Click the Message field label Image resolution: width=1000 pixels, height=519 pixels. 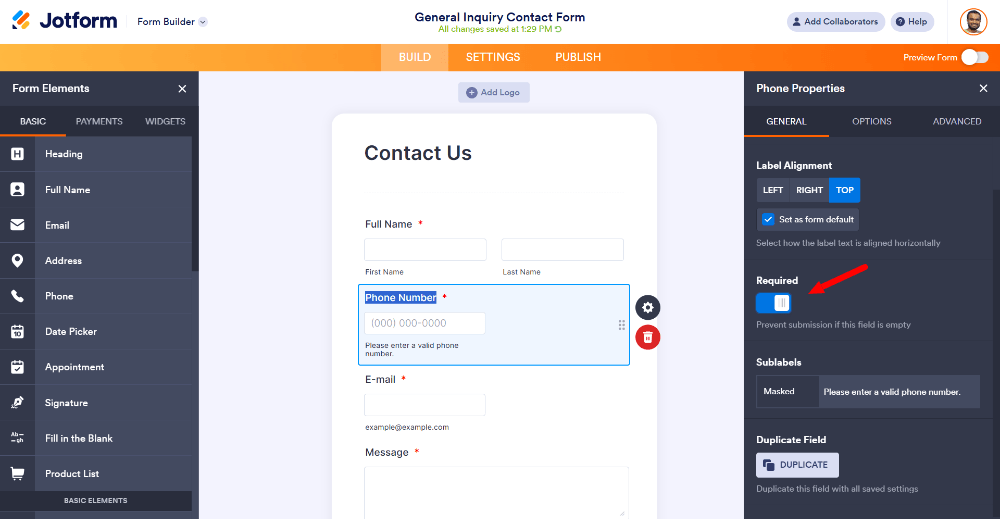386,453
